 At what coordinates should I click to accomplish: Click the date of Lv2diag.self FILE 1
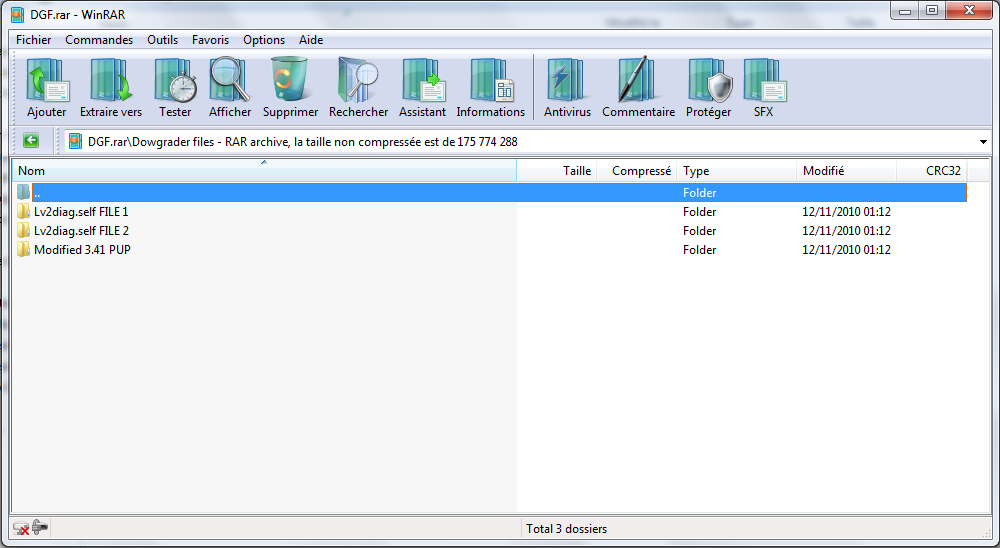click(x=846, y=212)
